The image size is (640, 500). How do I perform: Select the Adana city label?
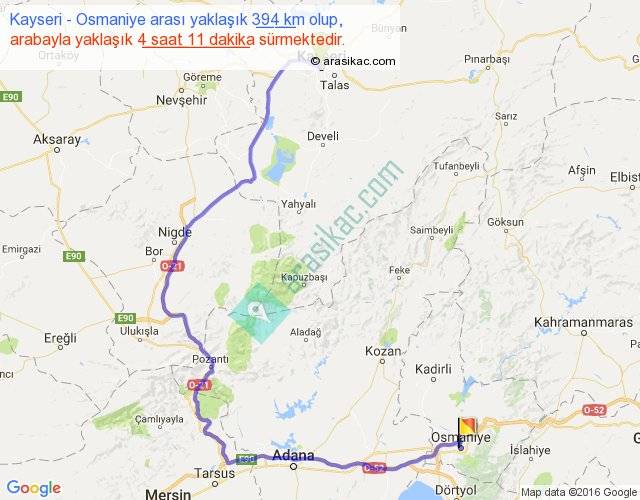click(x=293, y=455)
